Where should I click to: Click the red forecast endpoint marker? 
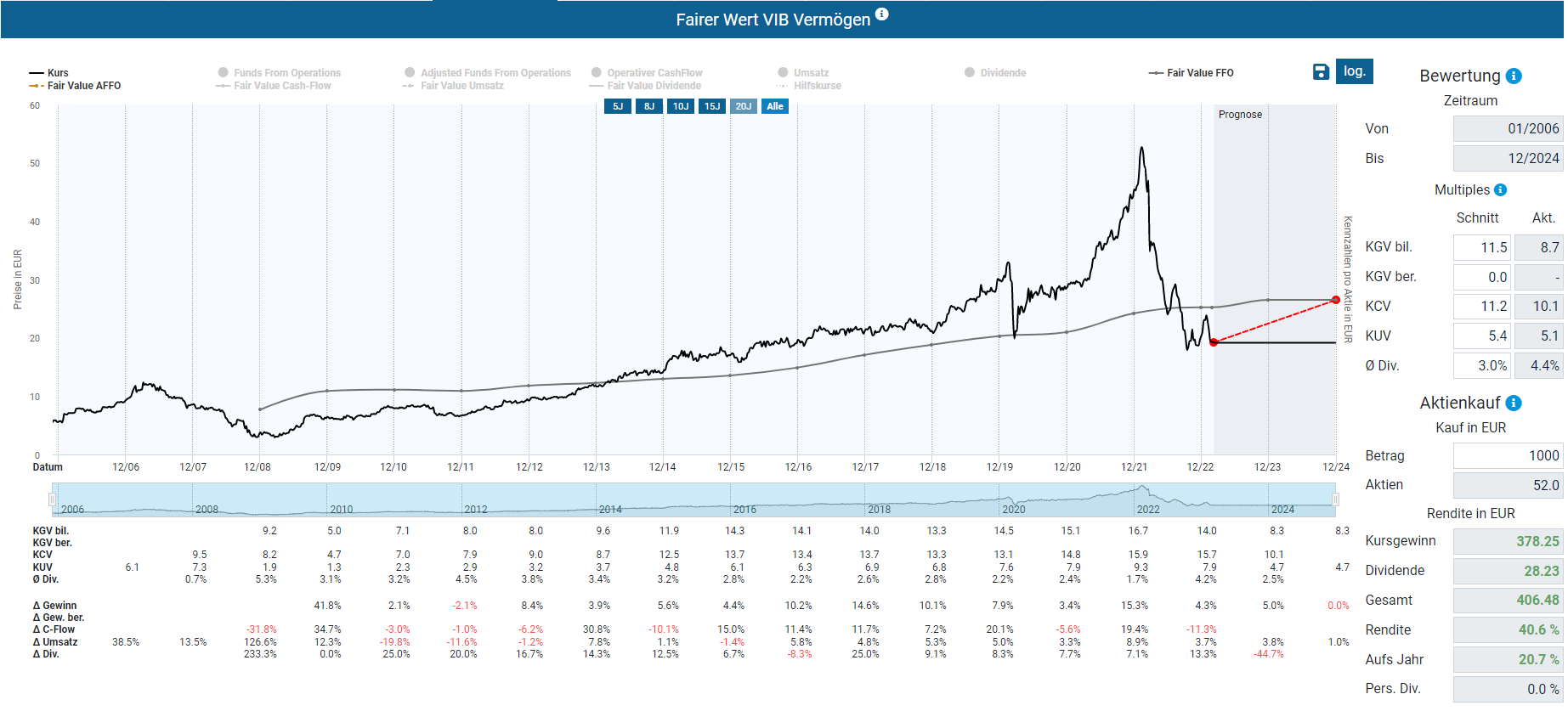[1335, 300]
